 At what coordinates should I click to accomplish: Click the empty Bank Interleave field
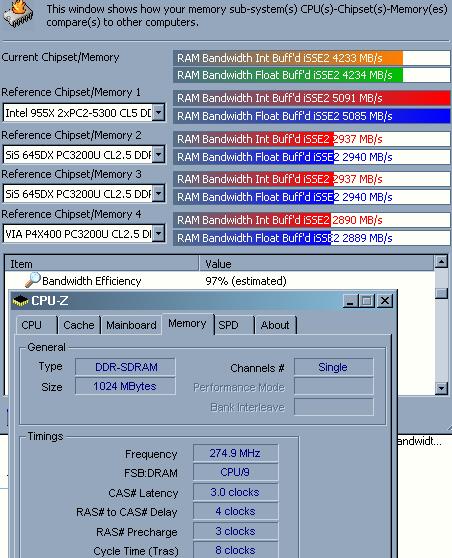click(x=333, y=407)
